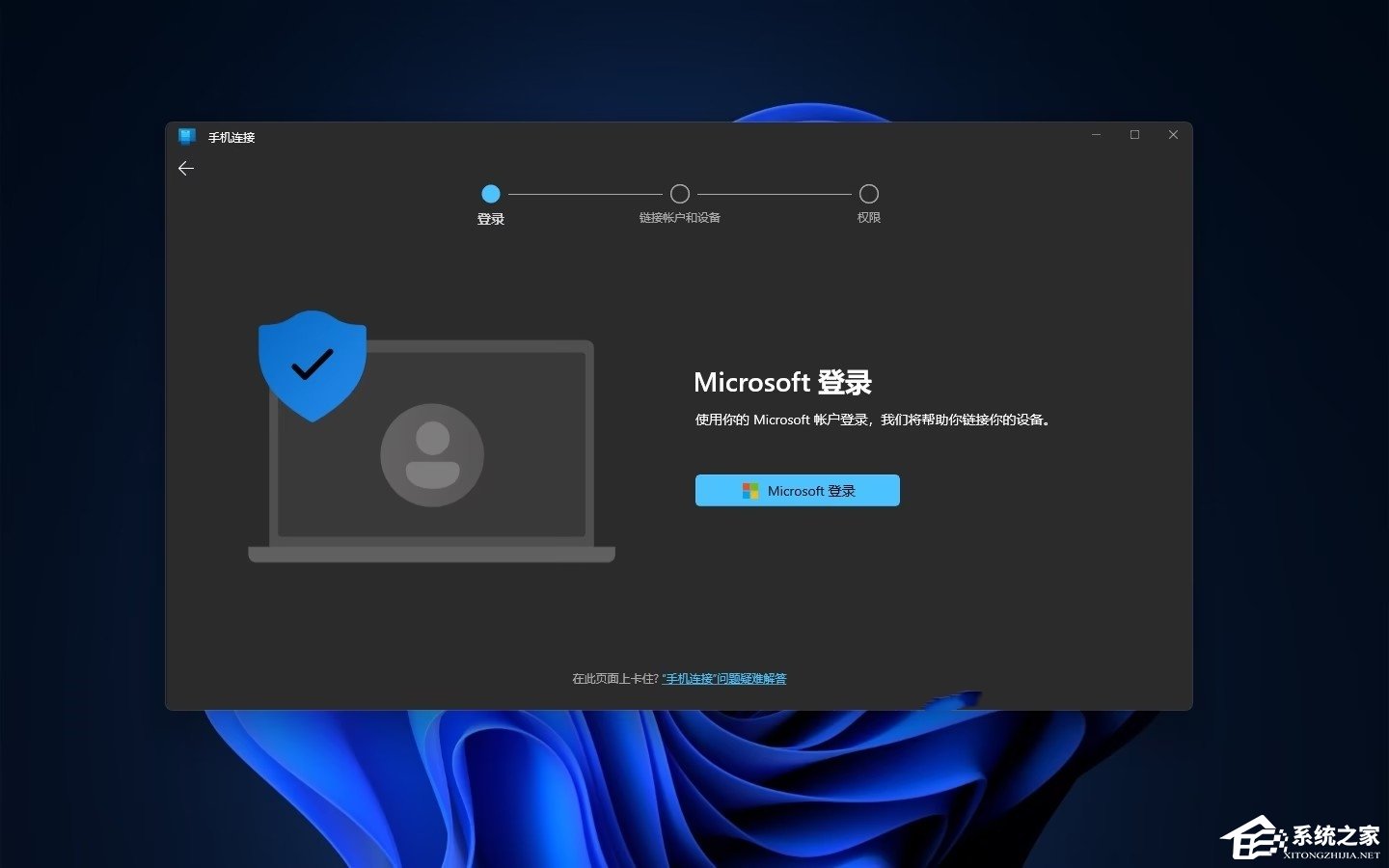
Task: Click the 登录 step label
Action: click(490, 219)
